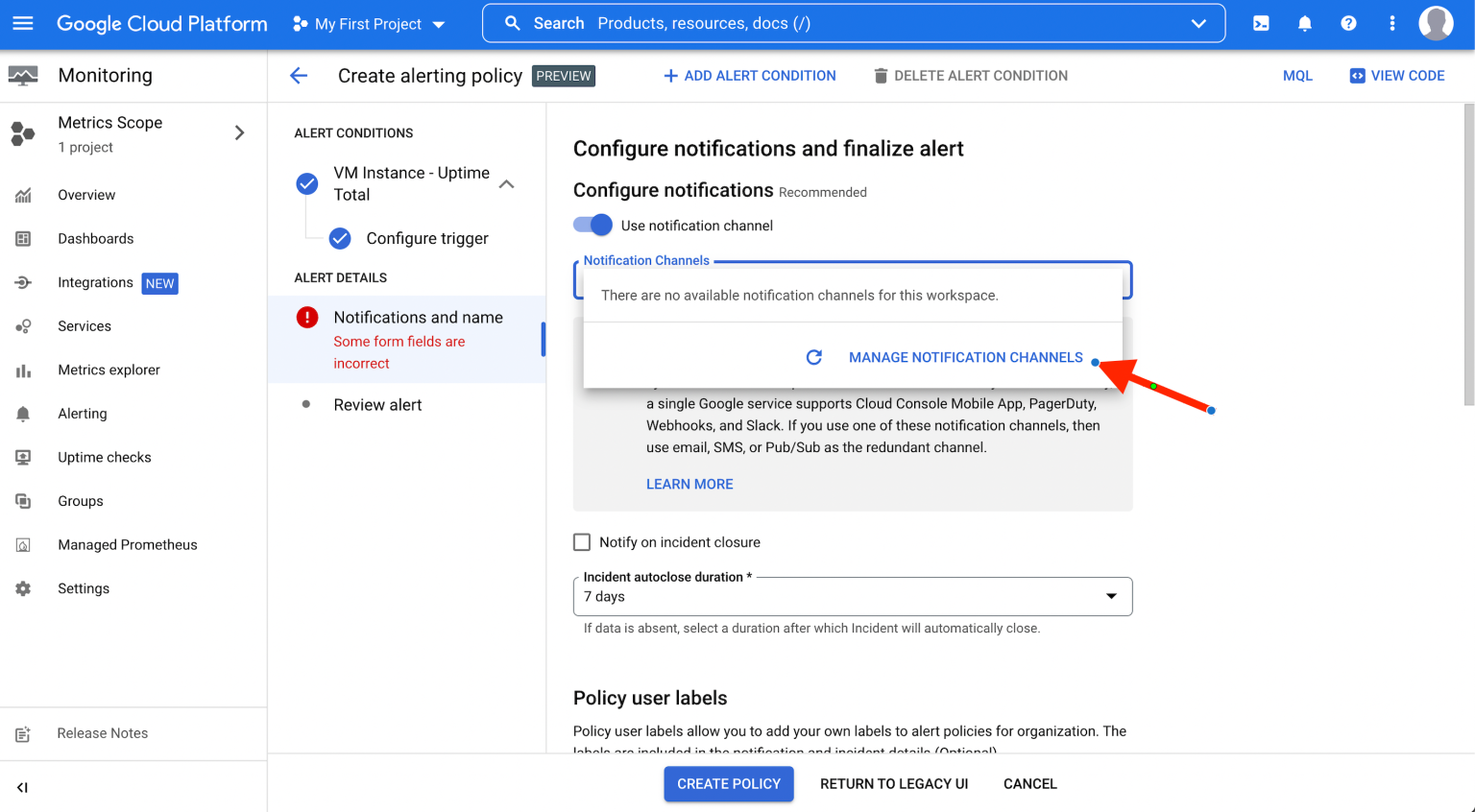The image size is (1475, 812).
Task: Click the Notification Channels field
Action: [853, 279]
